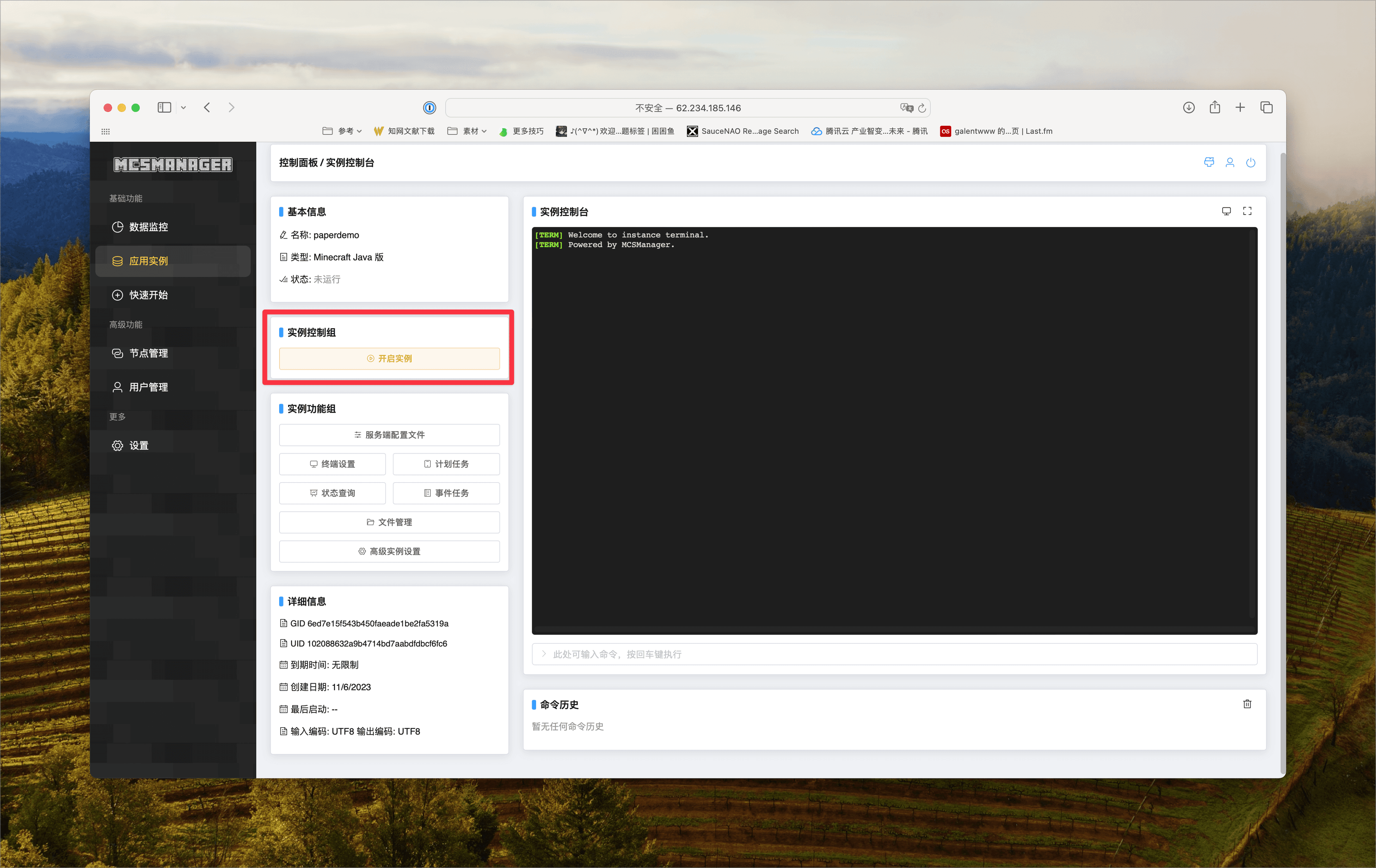Open 节点管理 in the sidebar
This screenshot has height=868, width=1376.
[x=149, y=353]
